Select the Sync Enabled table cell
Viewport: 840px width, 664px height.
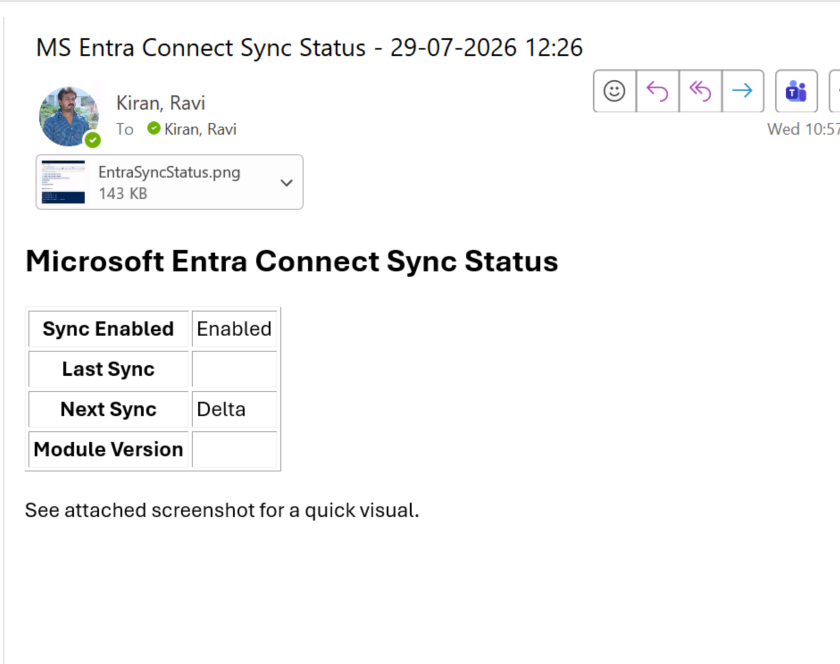click(108, 329)
